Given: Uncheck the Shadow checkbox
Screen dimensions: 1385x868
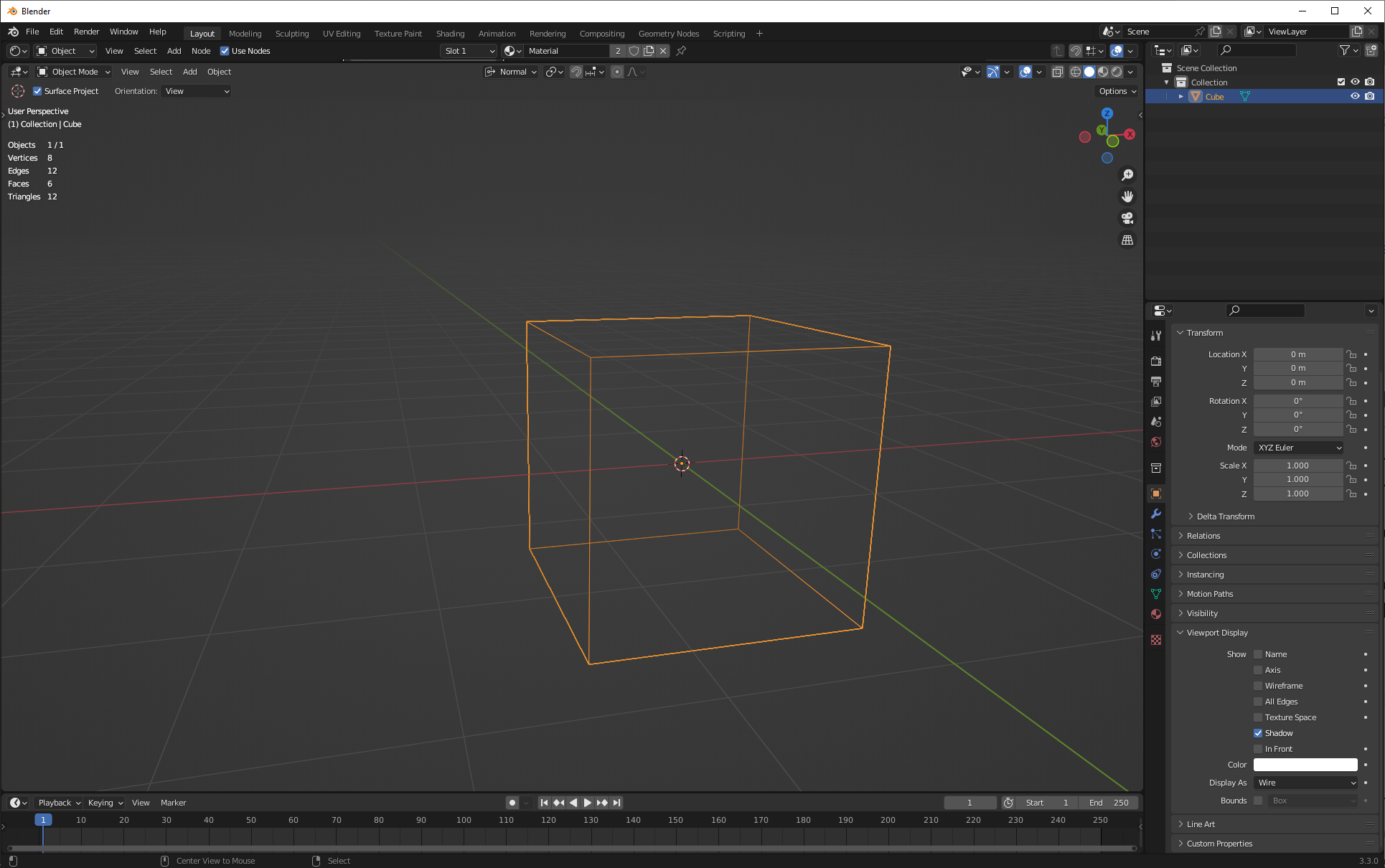Looking at the screenshot, I should [x=1258, y=733].
